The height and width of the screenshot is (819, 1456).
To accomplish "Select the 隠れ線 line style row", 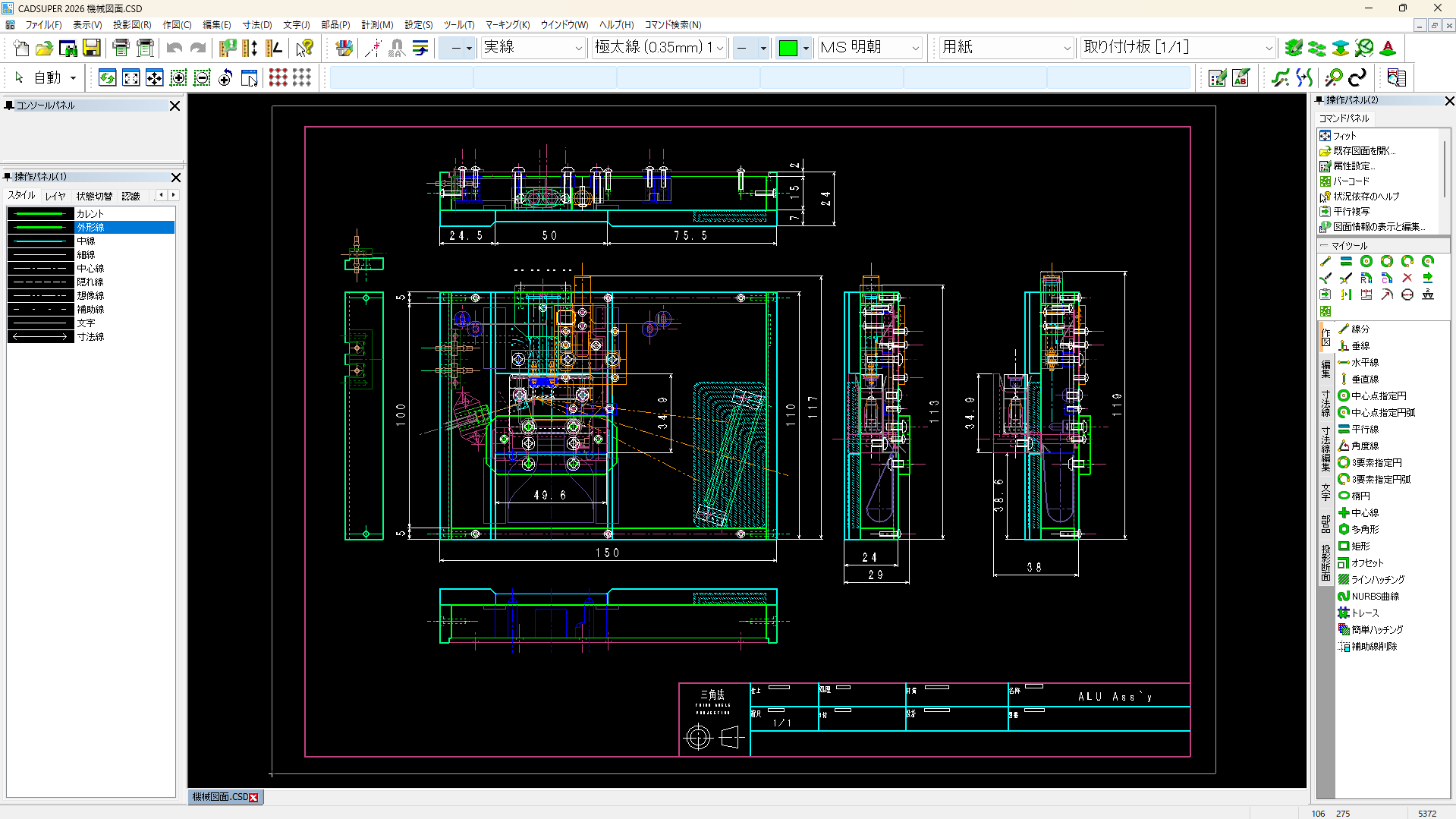I will (x=91, y=282).
